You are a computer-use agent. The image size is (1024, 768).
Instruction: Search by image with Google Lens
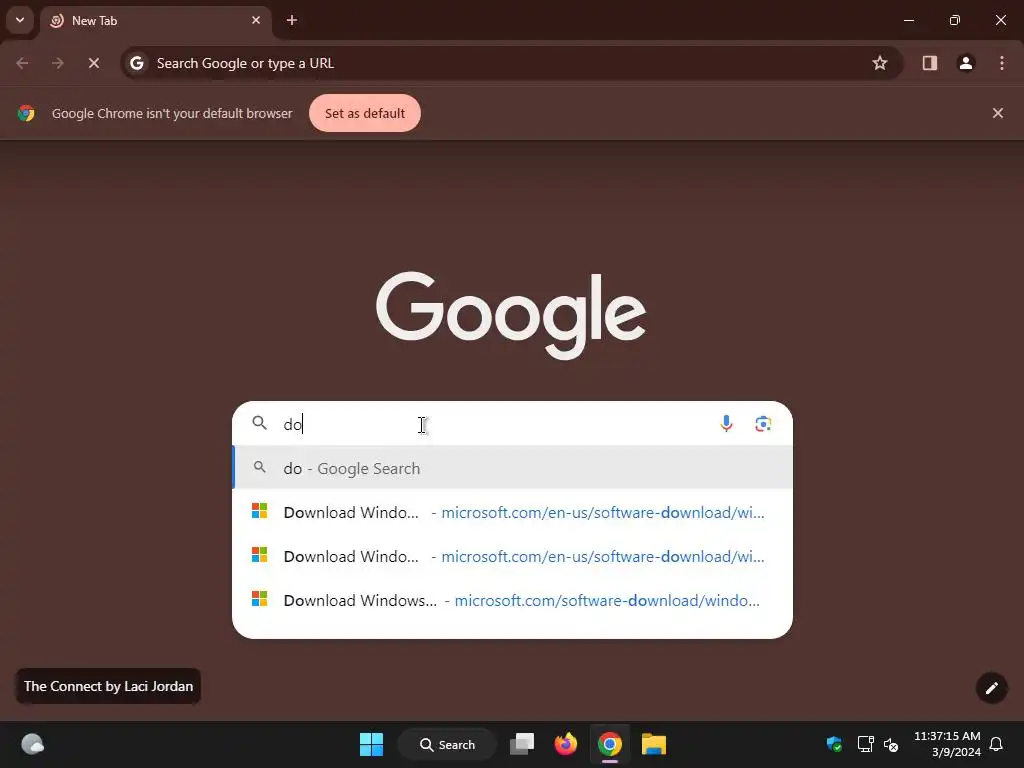(763, 424)
